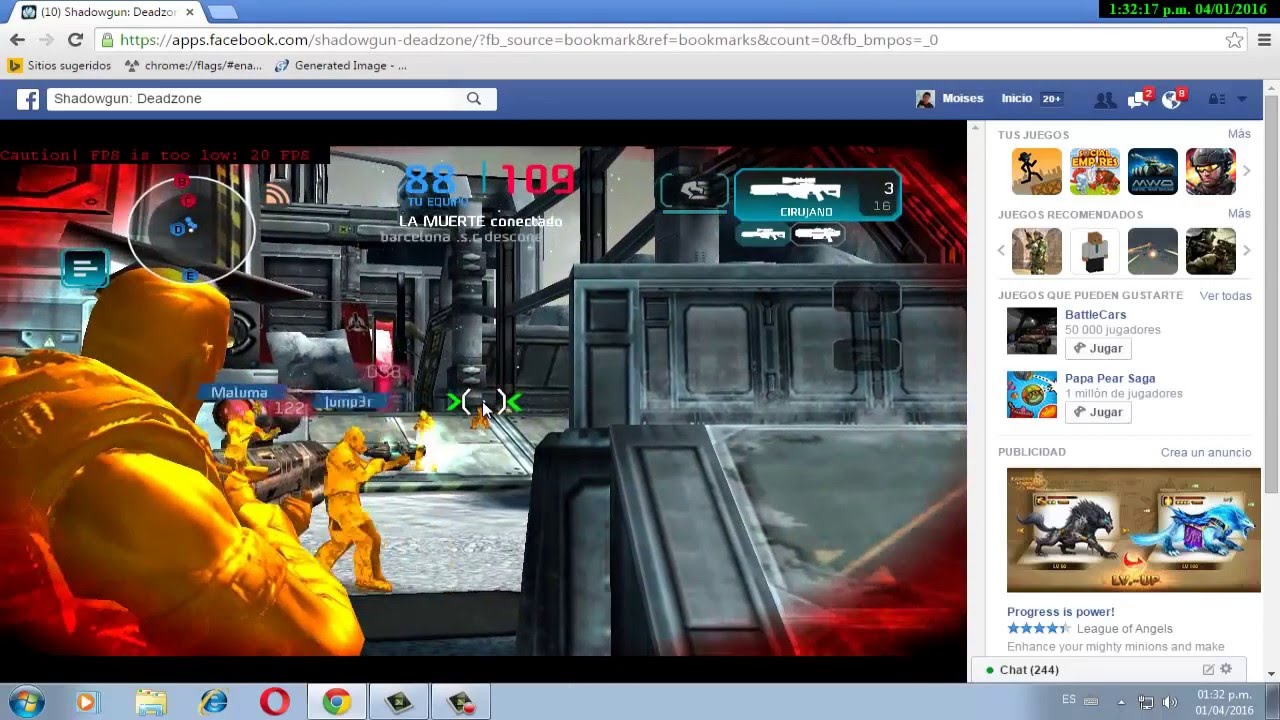
Task: Click the Facebook logo icon
Action: click(27, 99)
